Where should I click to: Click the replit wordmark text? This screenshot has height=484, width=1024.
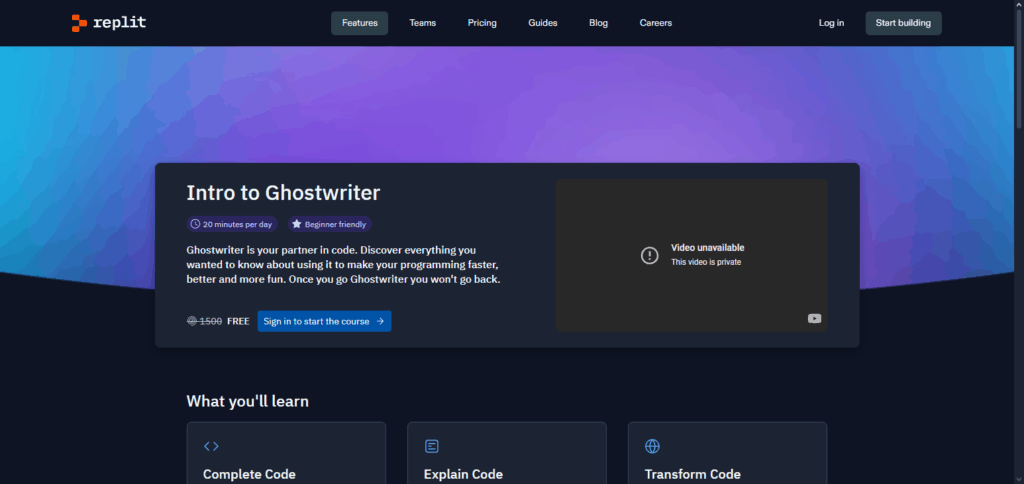(x=120, y=23)
